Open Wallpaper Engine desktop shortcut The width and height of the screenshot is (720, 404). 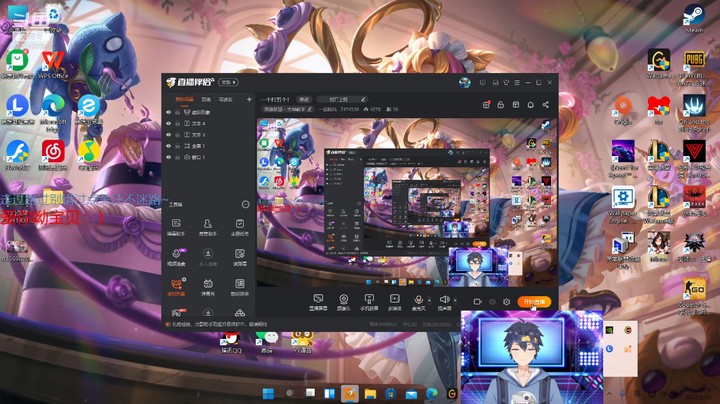pyautogui.click(x=623, y=205)
